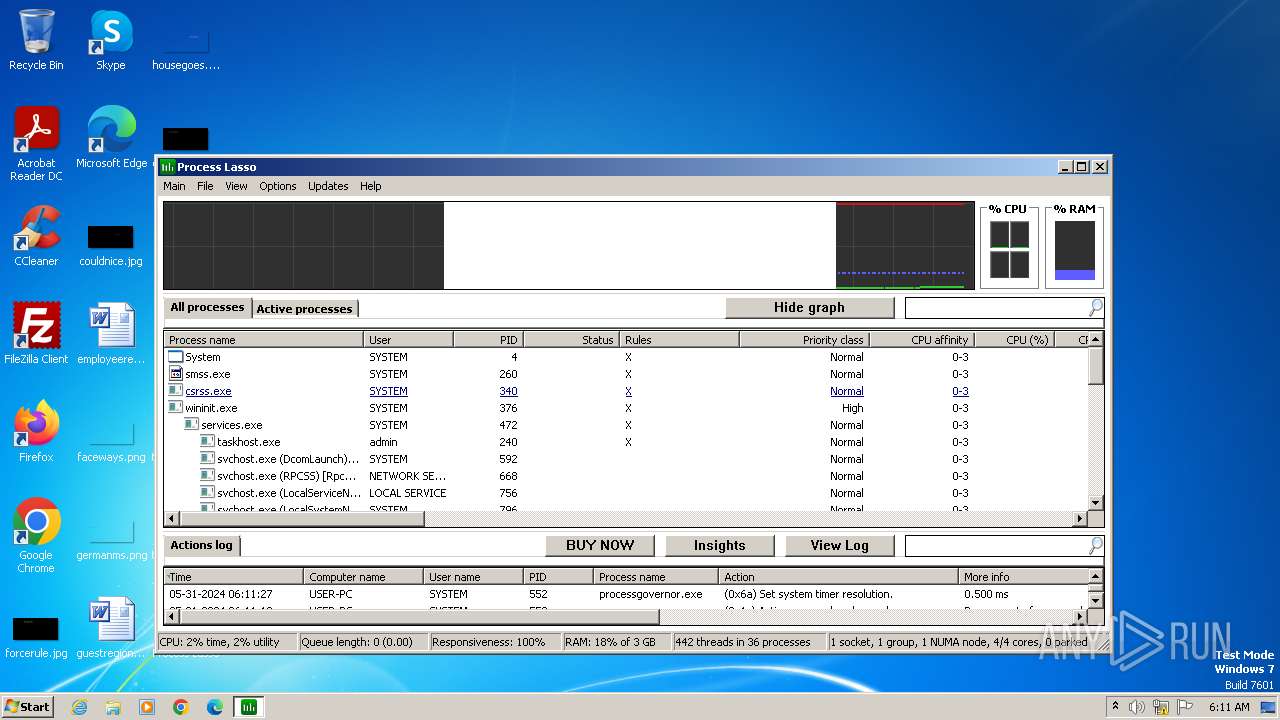Click smss.exe process icon

[x=176, y=374]
